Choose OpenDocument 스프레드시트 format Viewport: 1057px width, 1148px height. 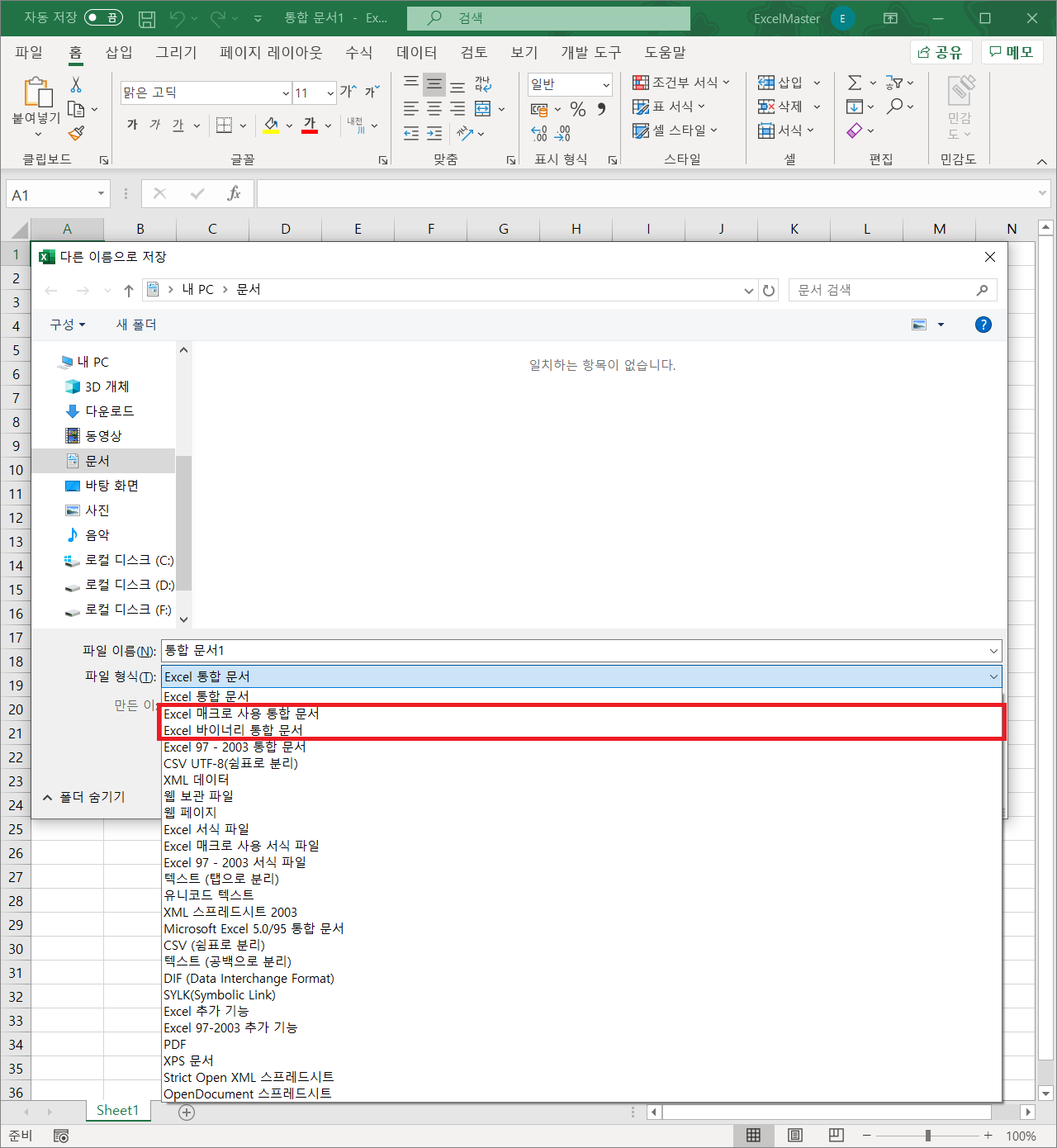tap(581, 1093)
